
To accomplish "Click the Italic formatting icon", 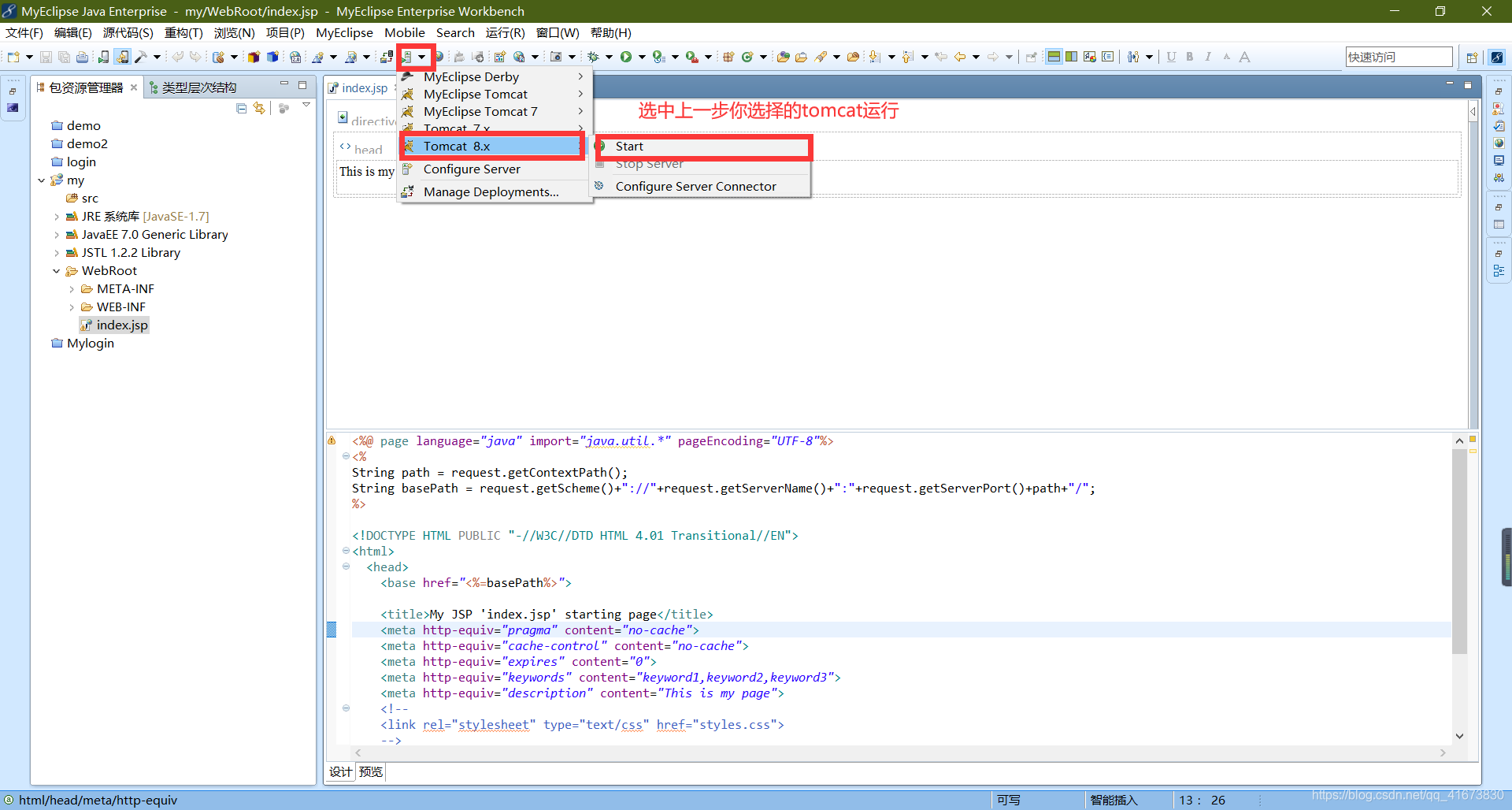I will (x=1207, y=57).
